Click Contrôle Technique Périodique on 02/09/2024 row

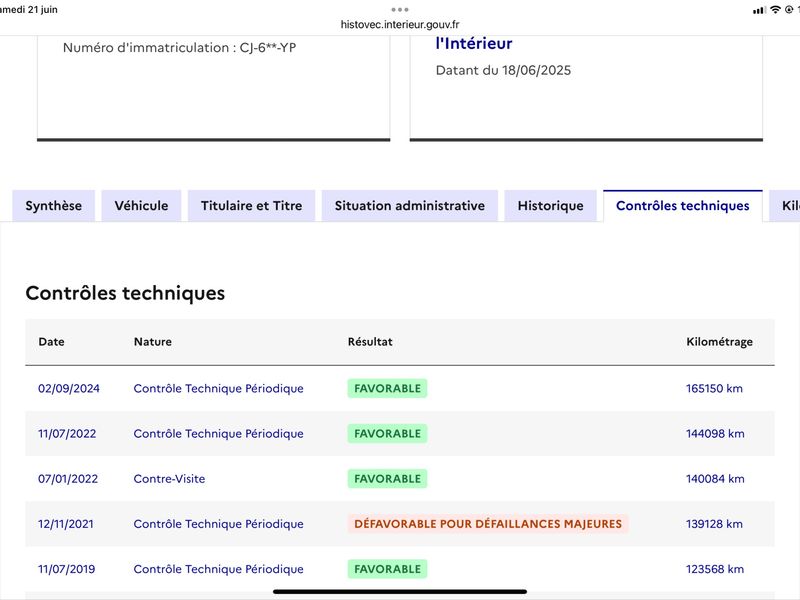click(x=218, y=388)
